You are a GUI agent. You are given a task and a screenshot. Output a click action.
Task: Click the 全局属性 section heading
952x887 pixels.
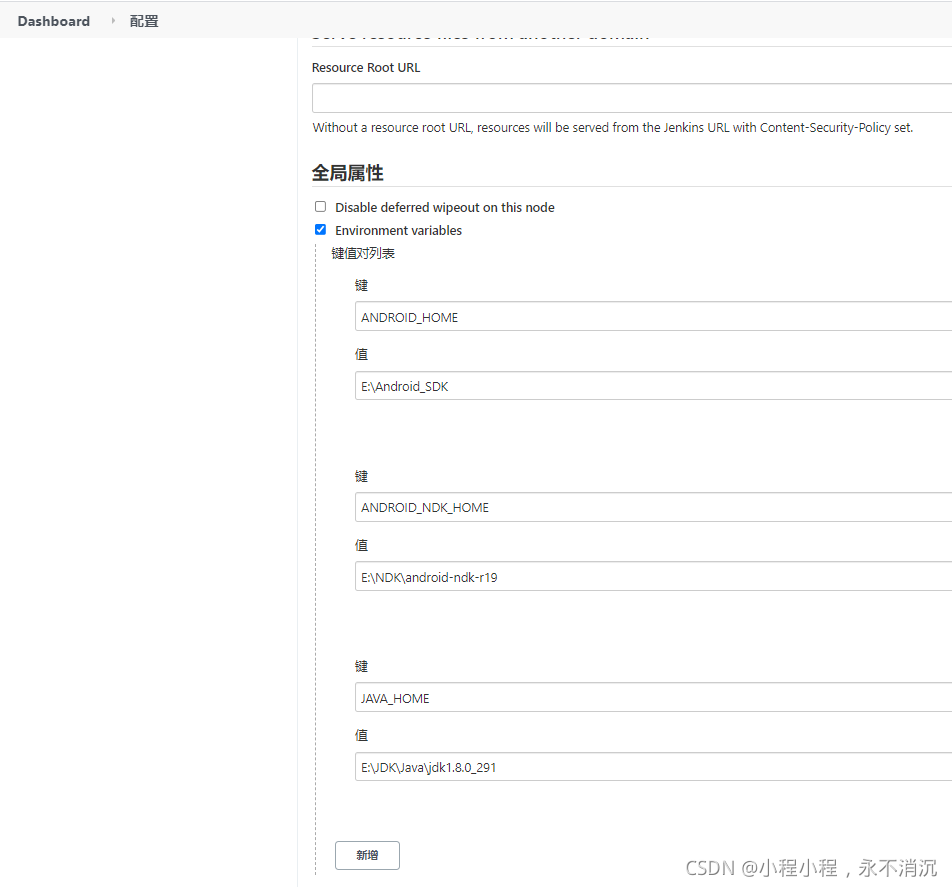point(347,173)
